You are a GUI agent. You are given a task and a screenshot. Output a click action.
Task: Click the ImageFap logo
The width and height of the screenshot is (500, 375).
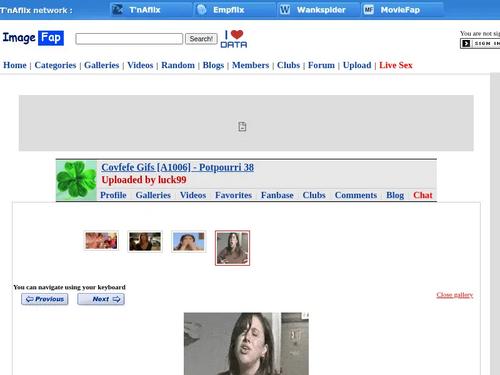pyautogui.click(x=33, y=38)
